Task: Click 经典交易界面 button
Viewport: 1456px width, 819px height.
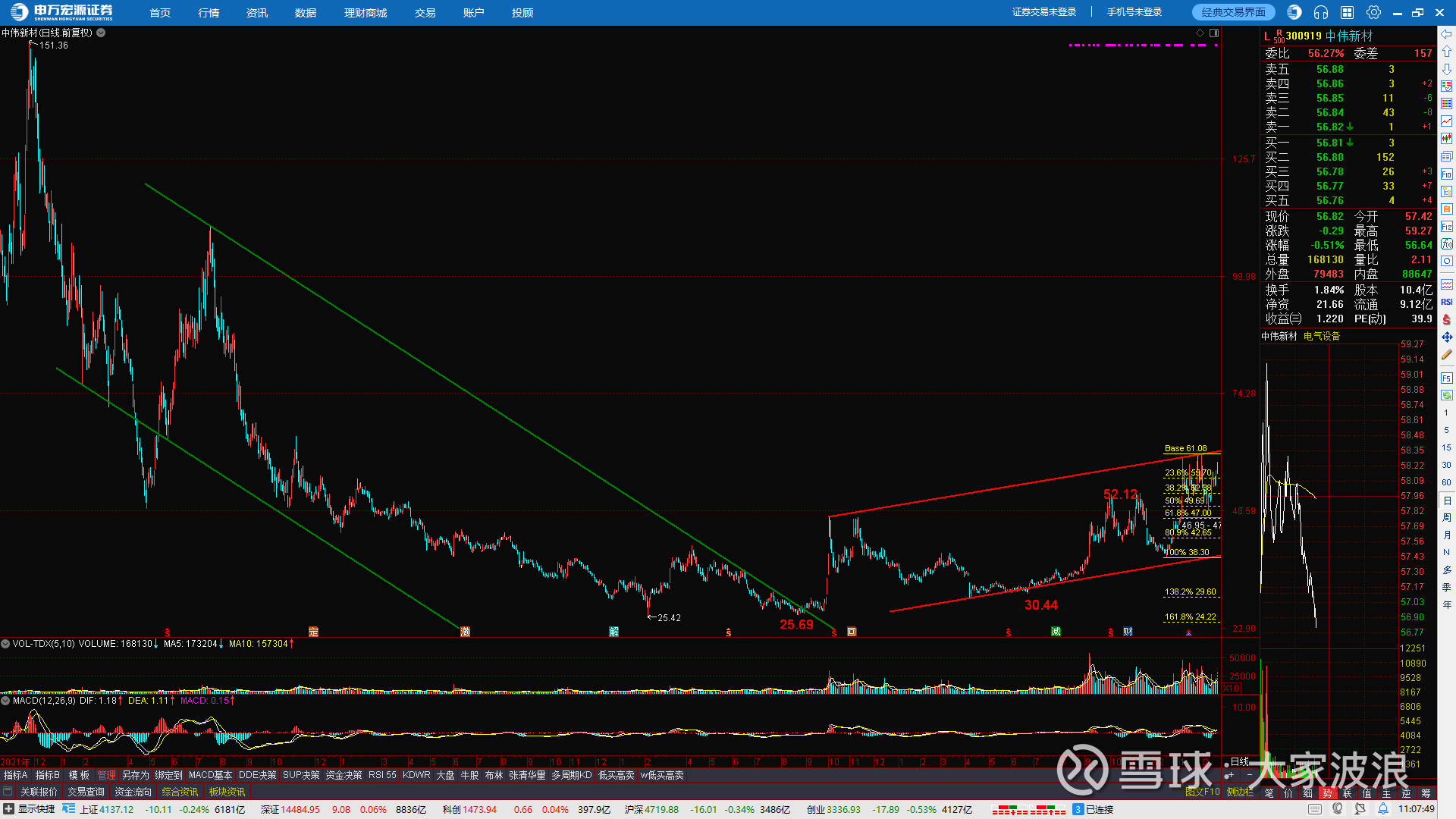Action: coord(1233,12)
